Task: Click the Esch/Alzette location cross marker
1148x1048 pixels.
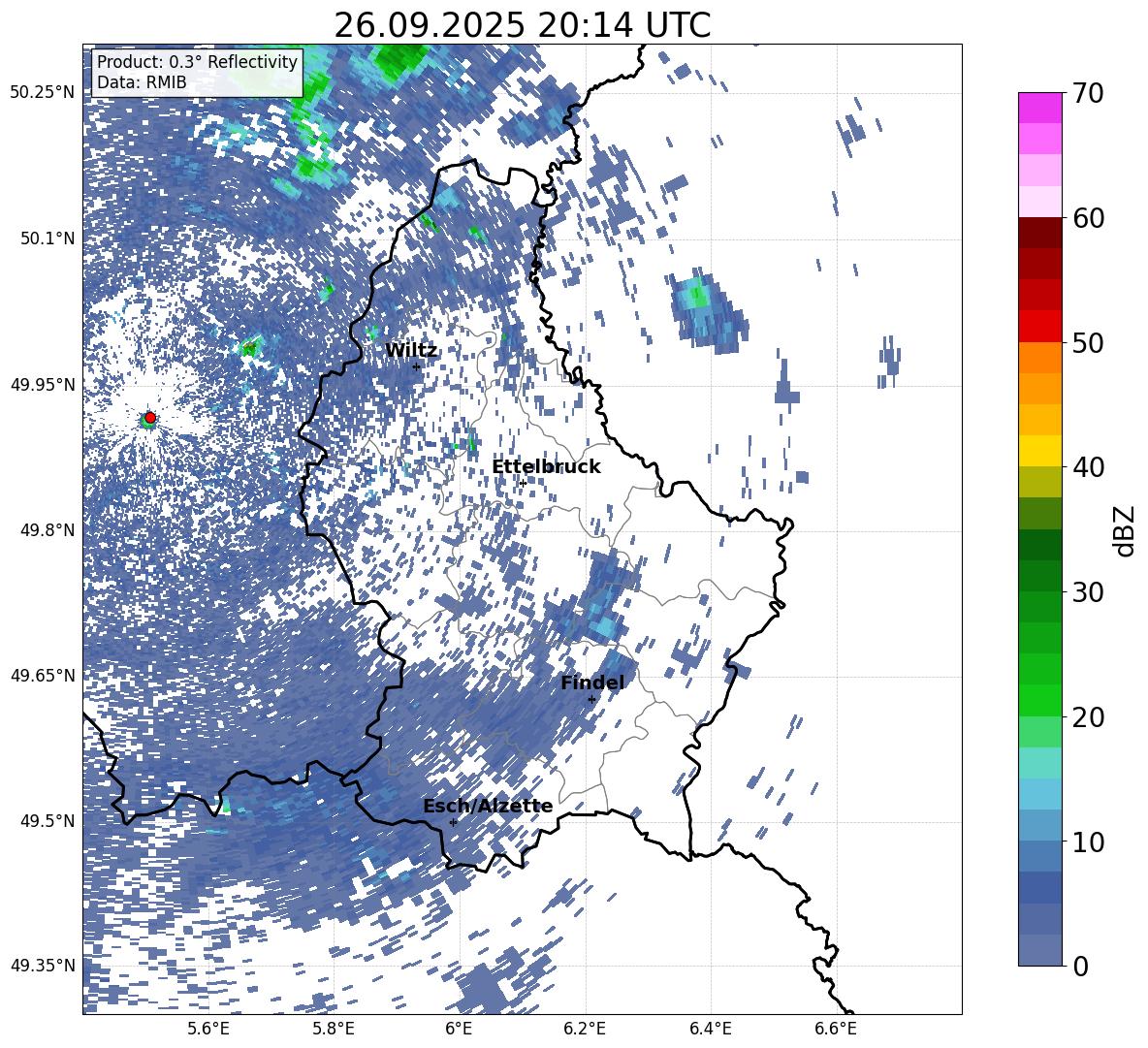Action: pos(453,822)
